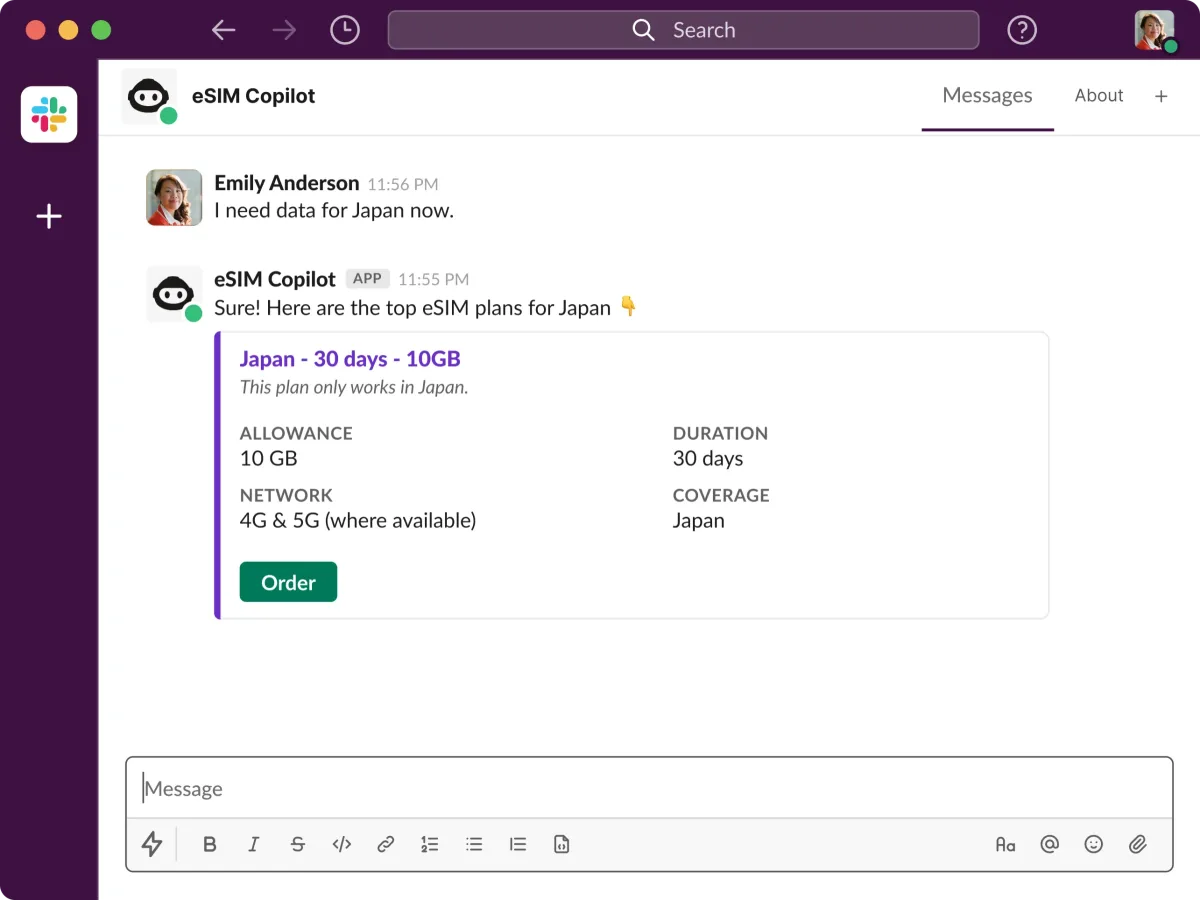Click the "10 GB" allowance value
1200x900 pixels.
click(269, 459)
